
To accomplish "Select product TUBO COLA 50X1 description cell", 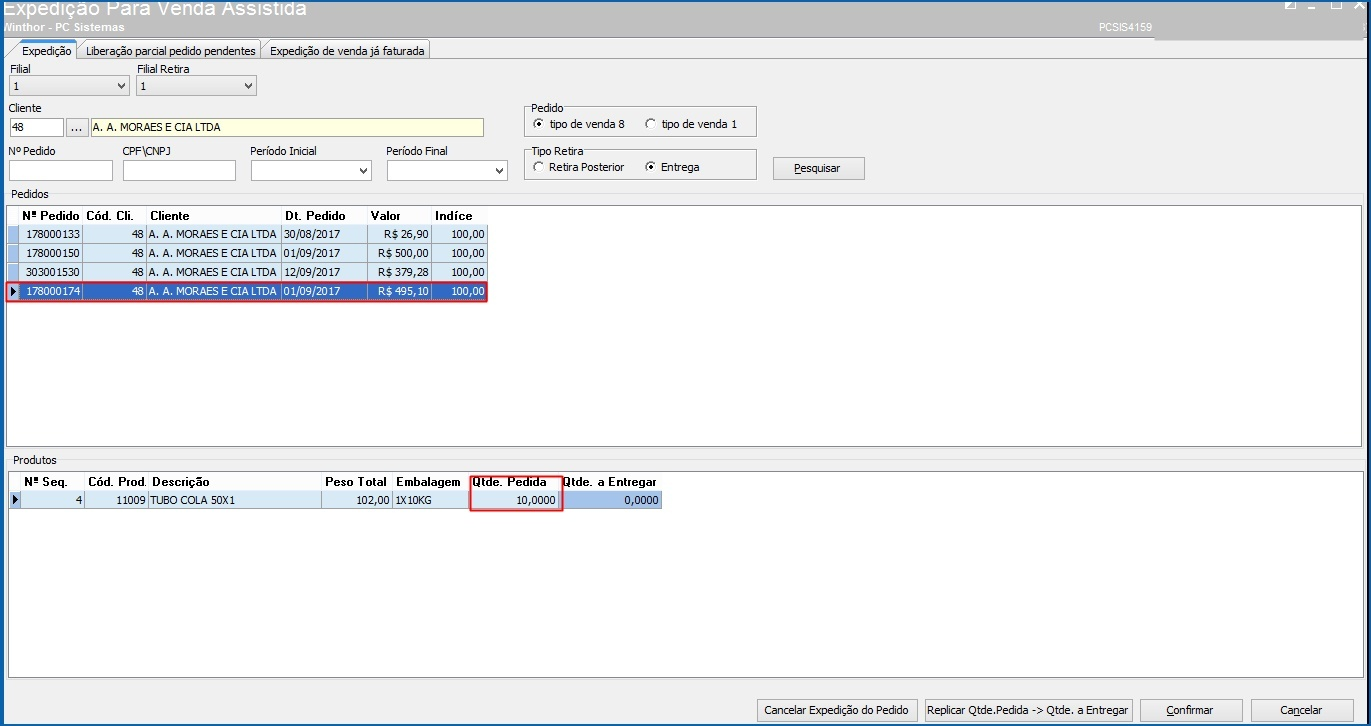I will click(235, 500).
